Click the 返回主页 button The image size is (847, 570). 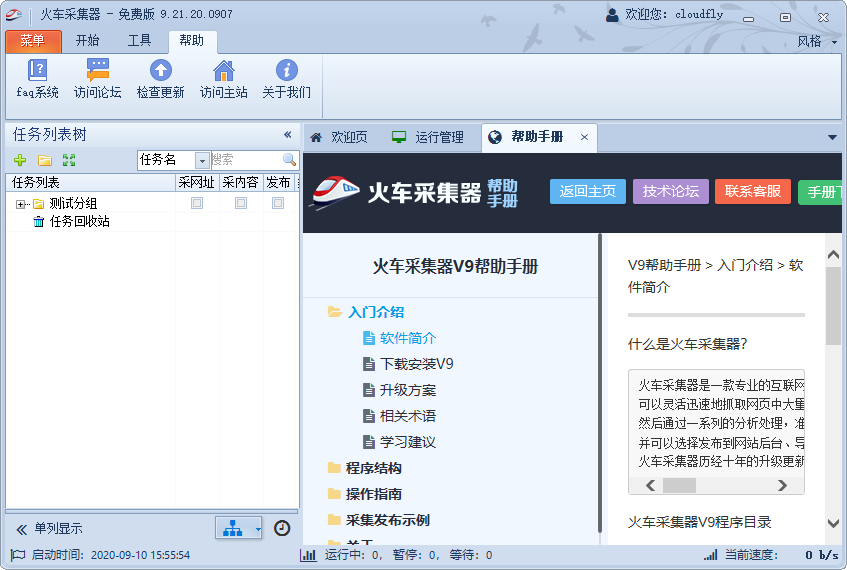point(588,191)
